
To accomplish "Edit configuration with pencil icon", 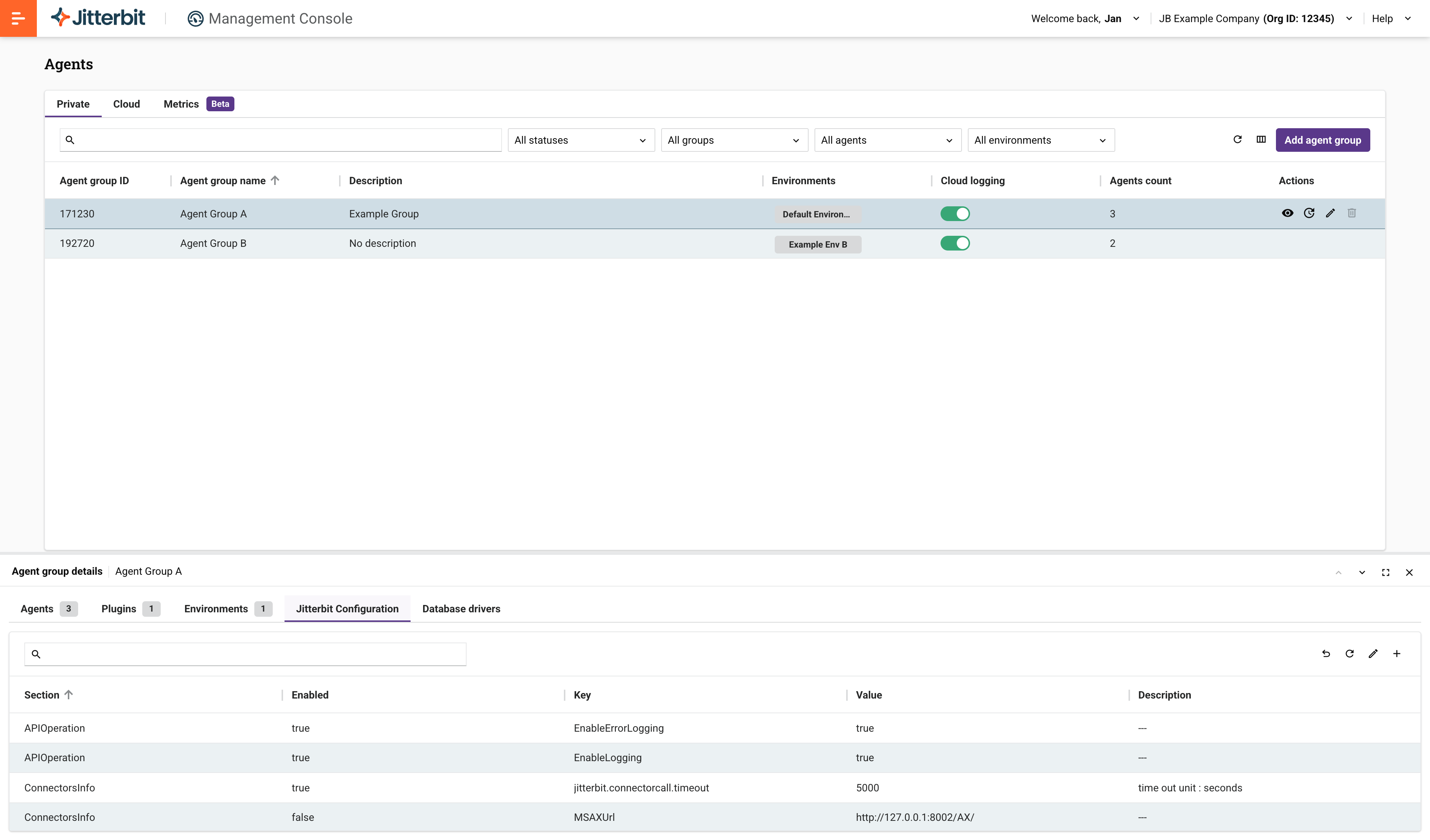I will click(1373, 654).
